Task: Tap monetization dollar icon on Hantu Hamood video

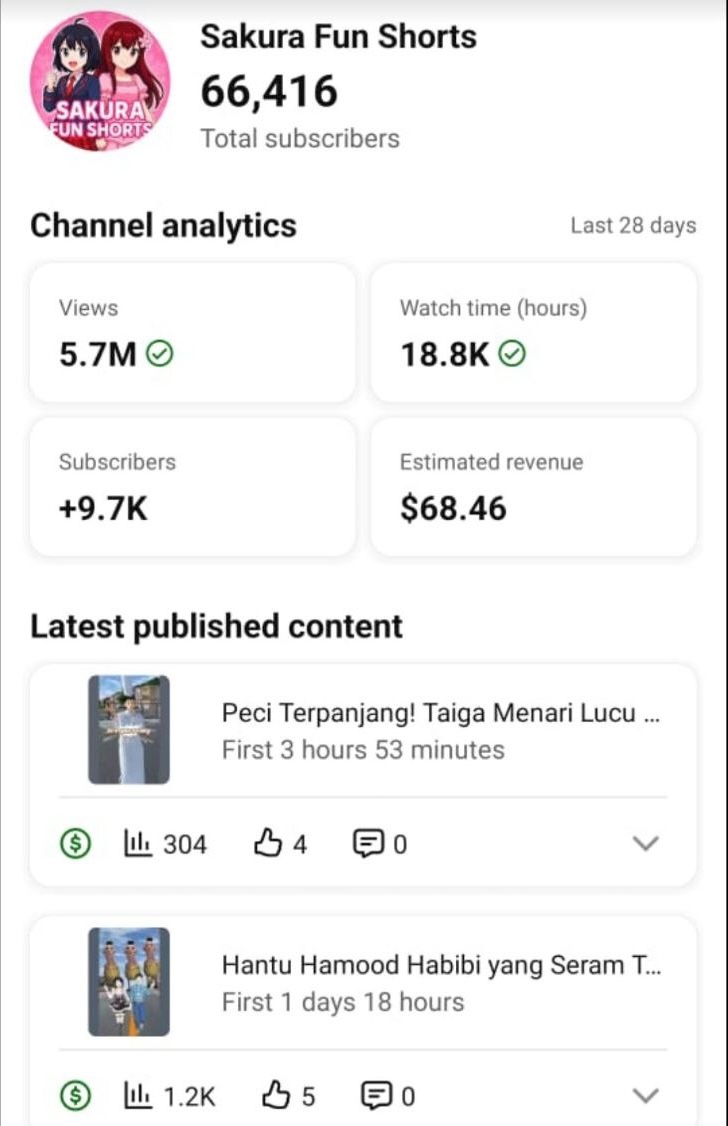Action: click(75, 1096)
